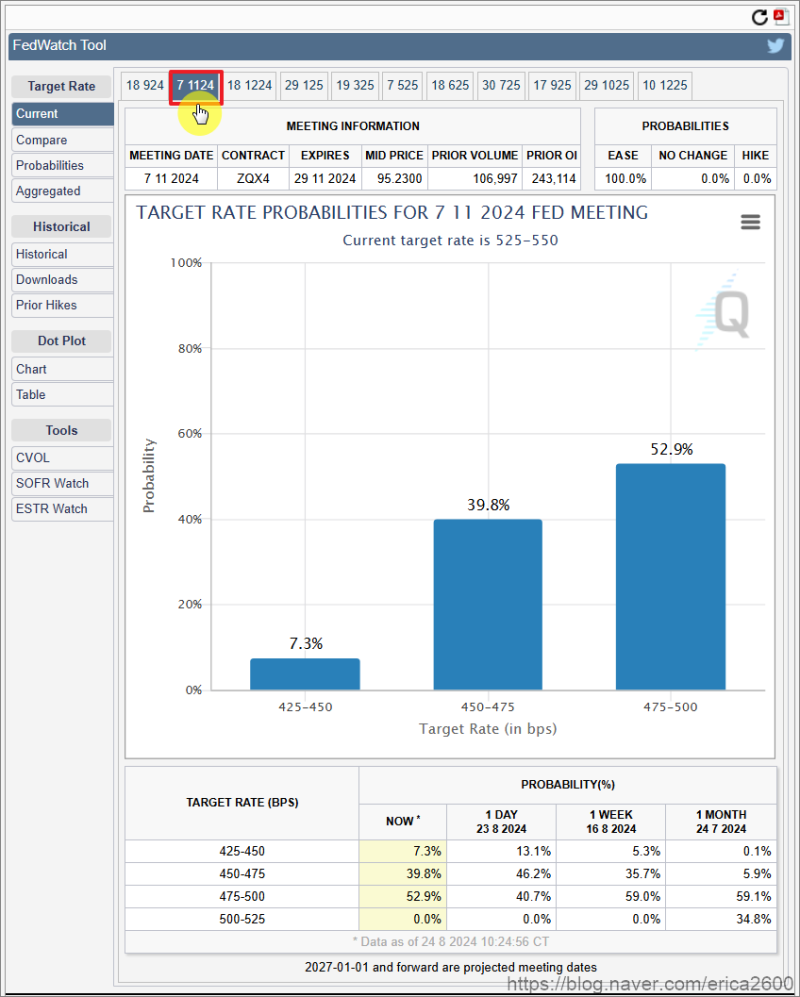This screenshot has width=800, height=997.
Task: Click the 34.8% 1 MONTH cell
Action: pyautogui.click(x=721, y=919)
